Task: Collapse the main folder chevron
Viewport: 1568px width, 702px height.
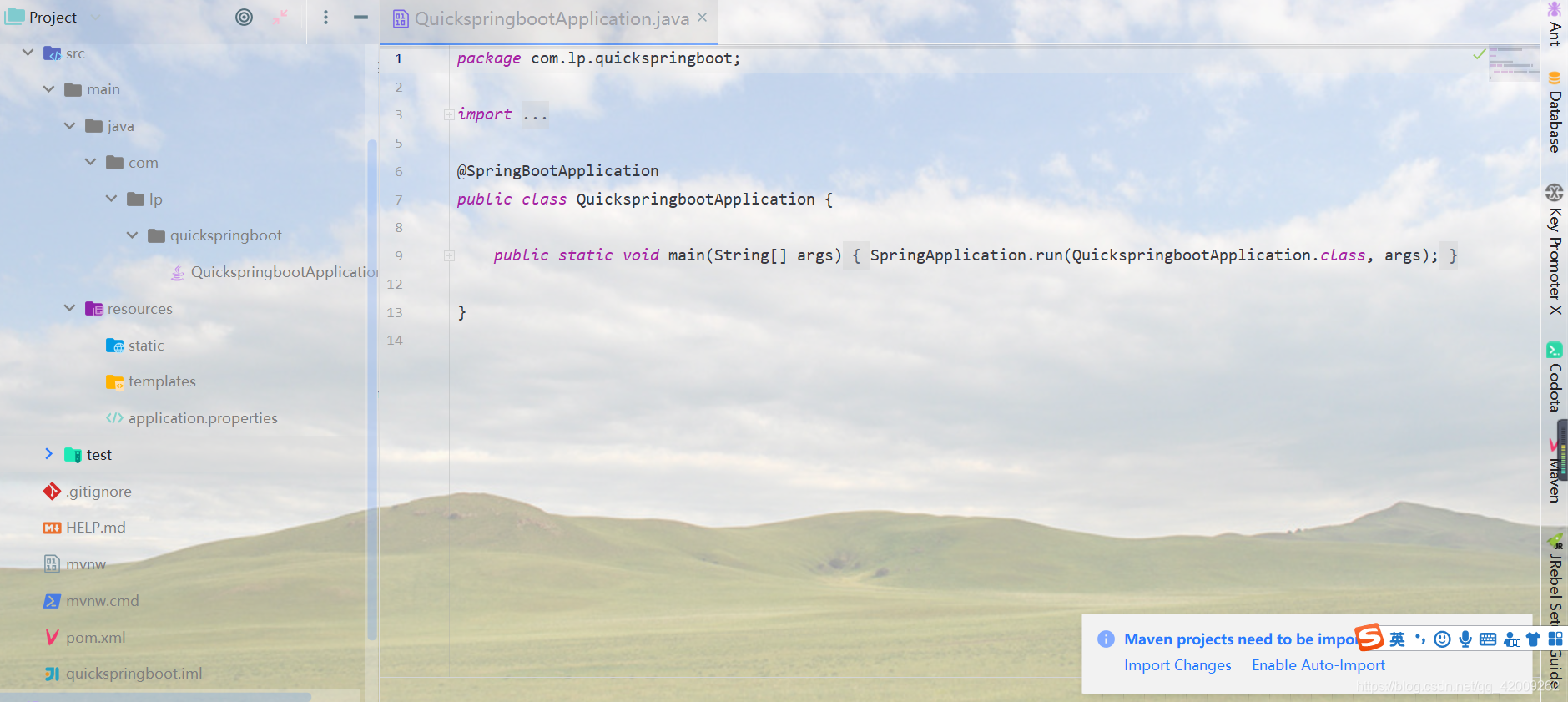Action: click(x=48, y=88)
